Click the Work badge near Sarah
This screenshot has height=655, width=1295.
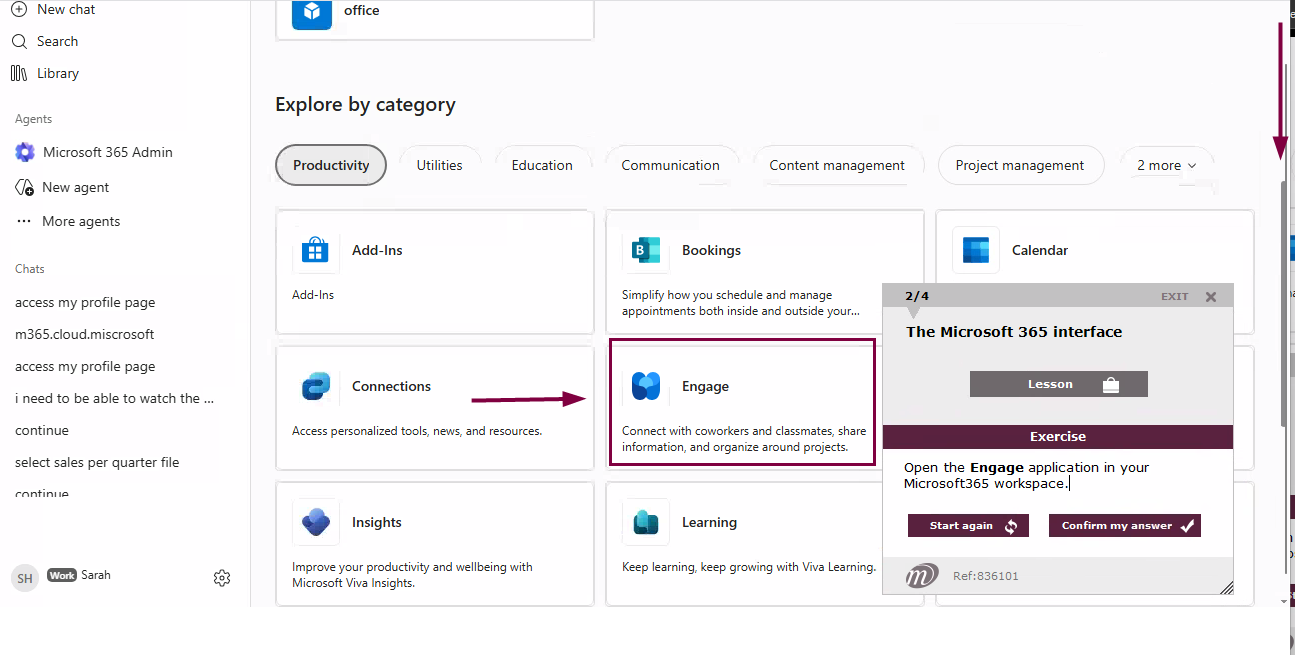[x=62, y=575]
